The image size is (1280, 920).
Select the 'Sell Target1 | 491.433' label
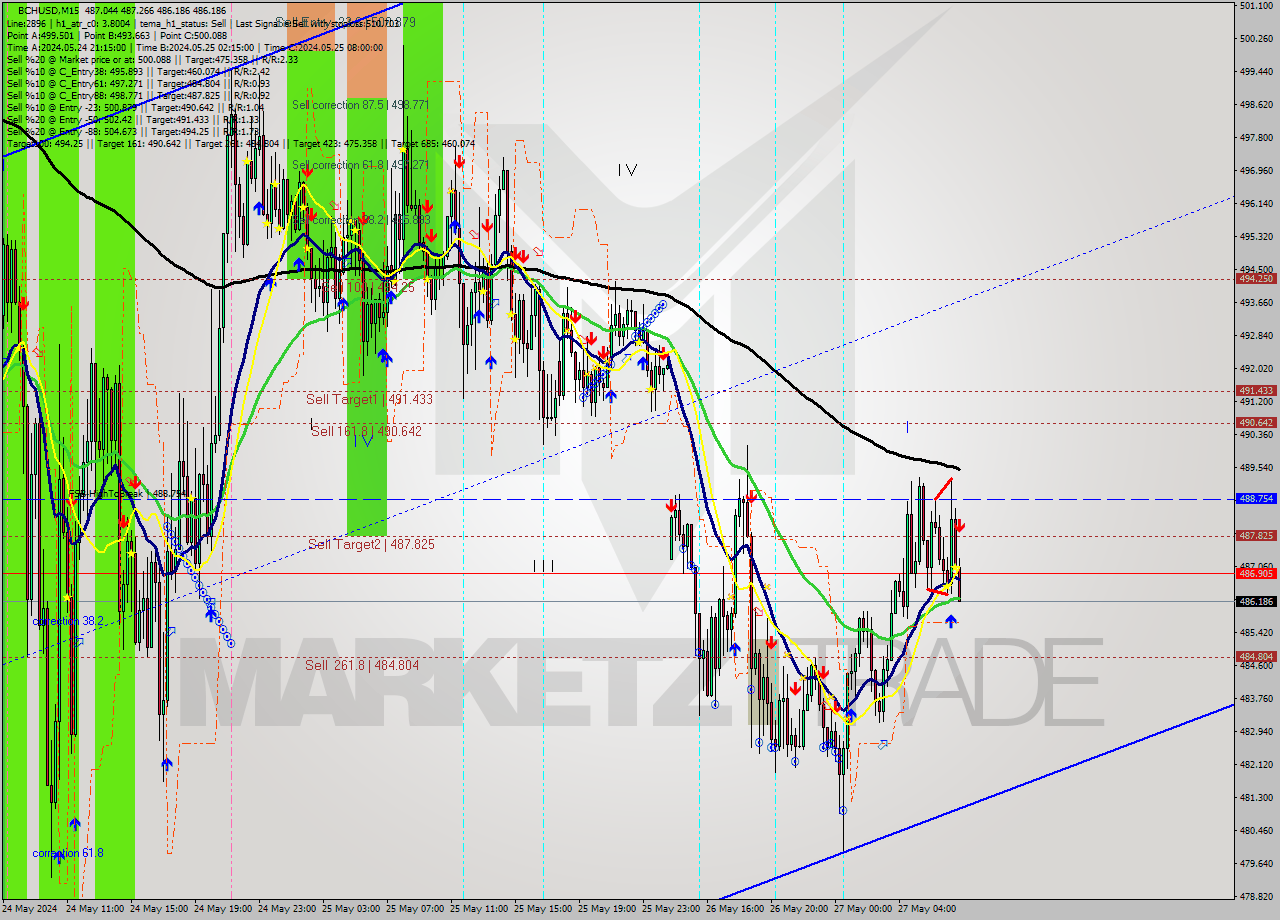pos(369,399)
